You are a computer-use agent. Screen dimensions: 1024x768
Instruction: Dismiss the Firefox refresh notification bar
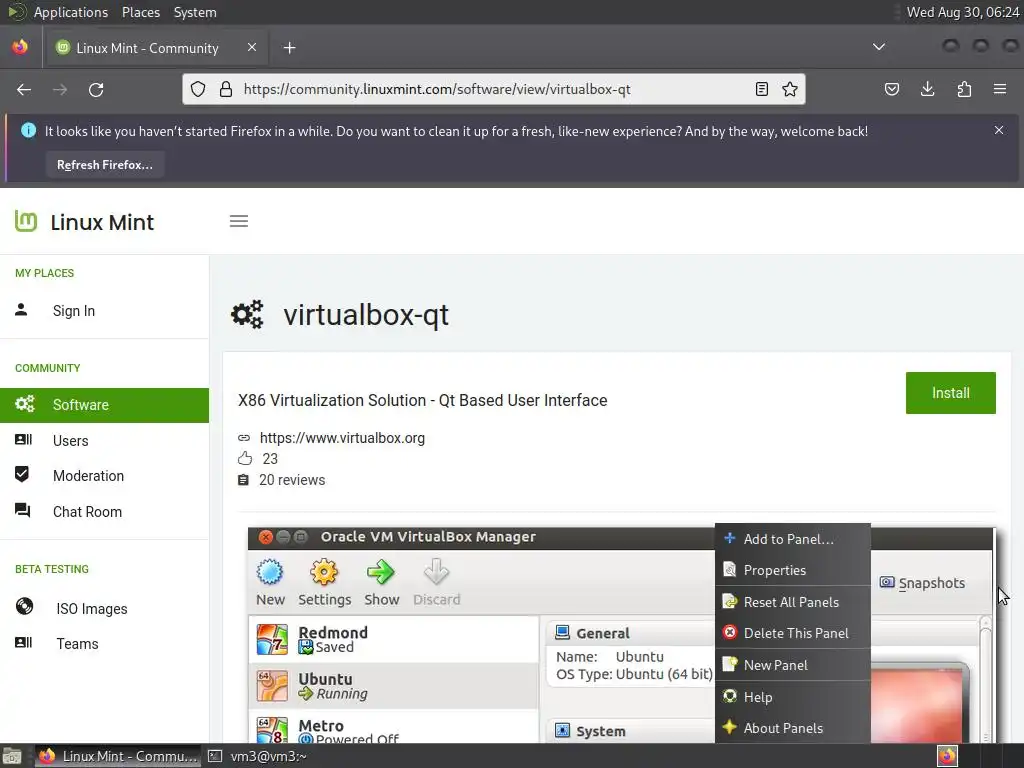999,130
